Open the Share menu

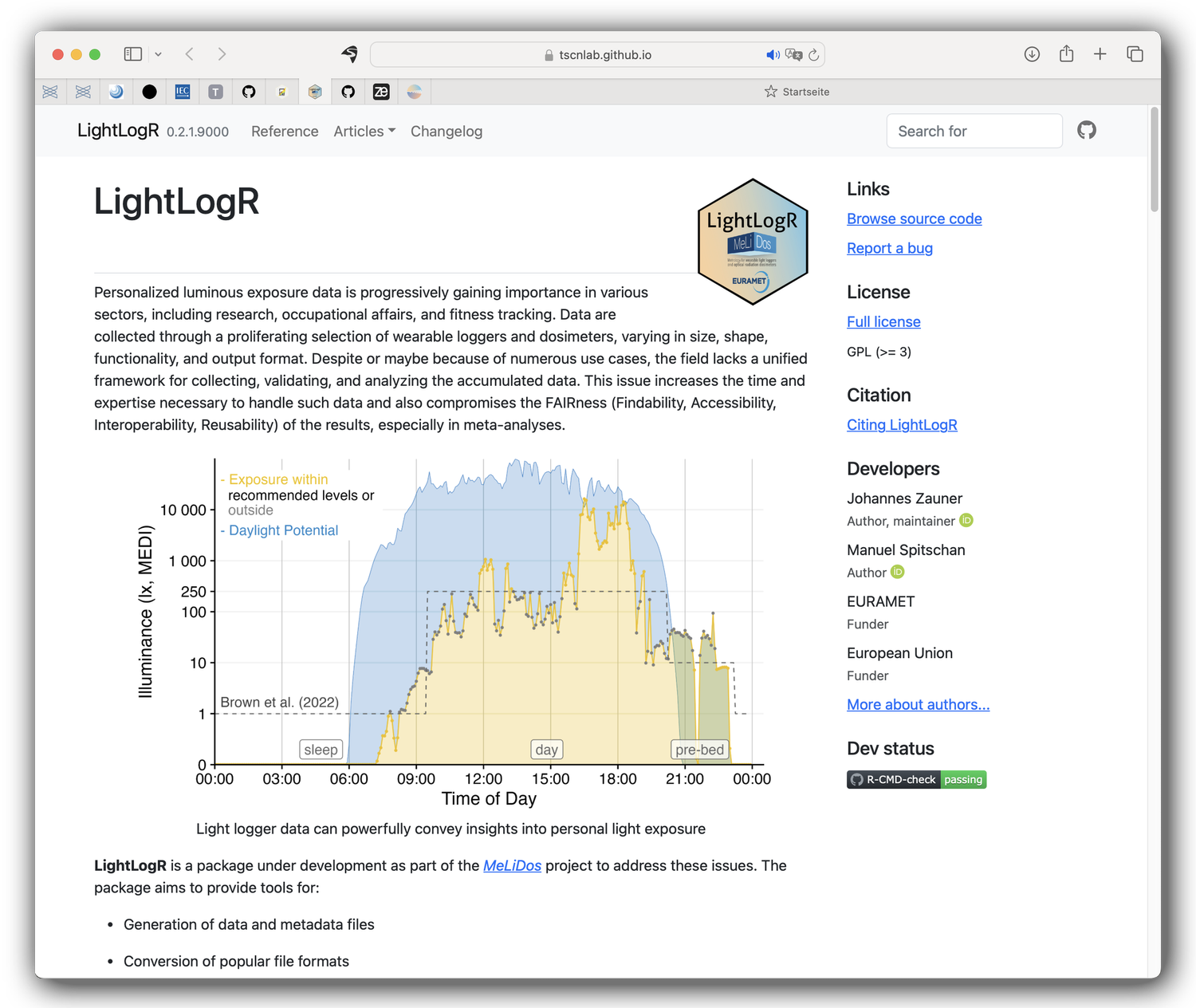(1066, 53)
